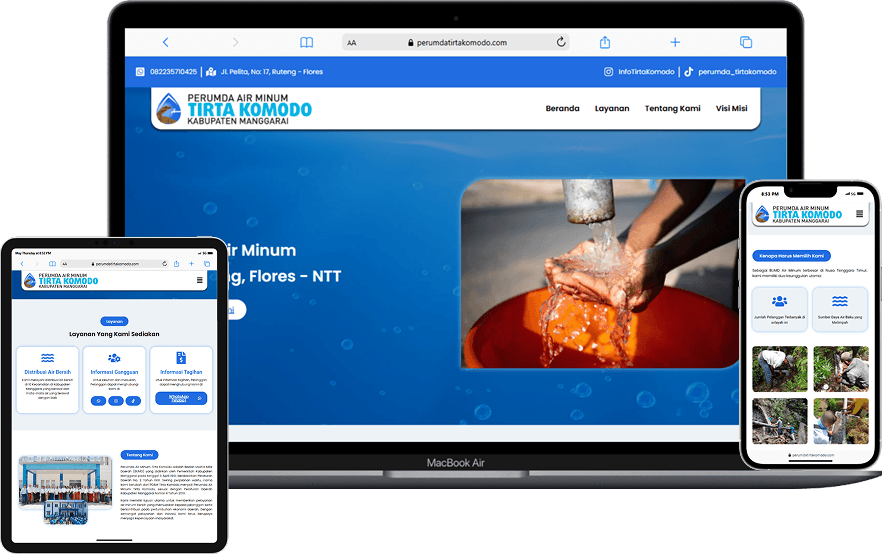Click the Safari back arrow on the MacBook

pos(165,43)
